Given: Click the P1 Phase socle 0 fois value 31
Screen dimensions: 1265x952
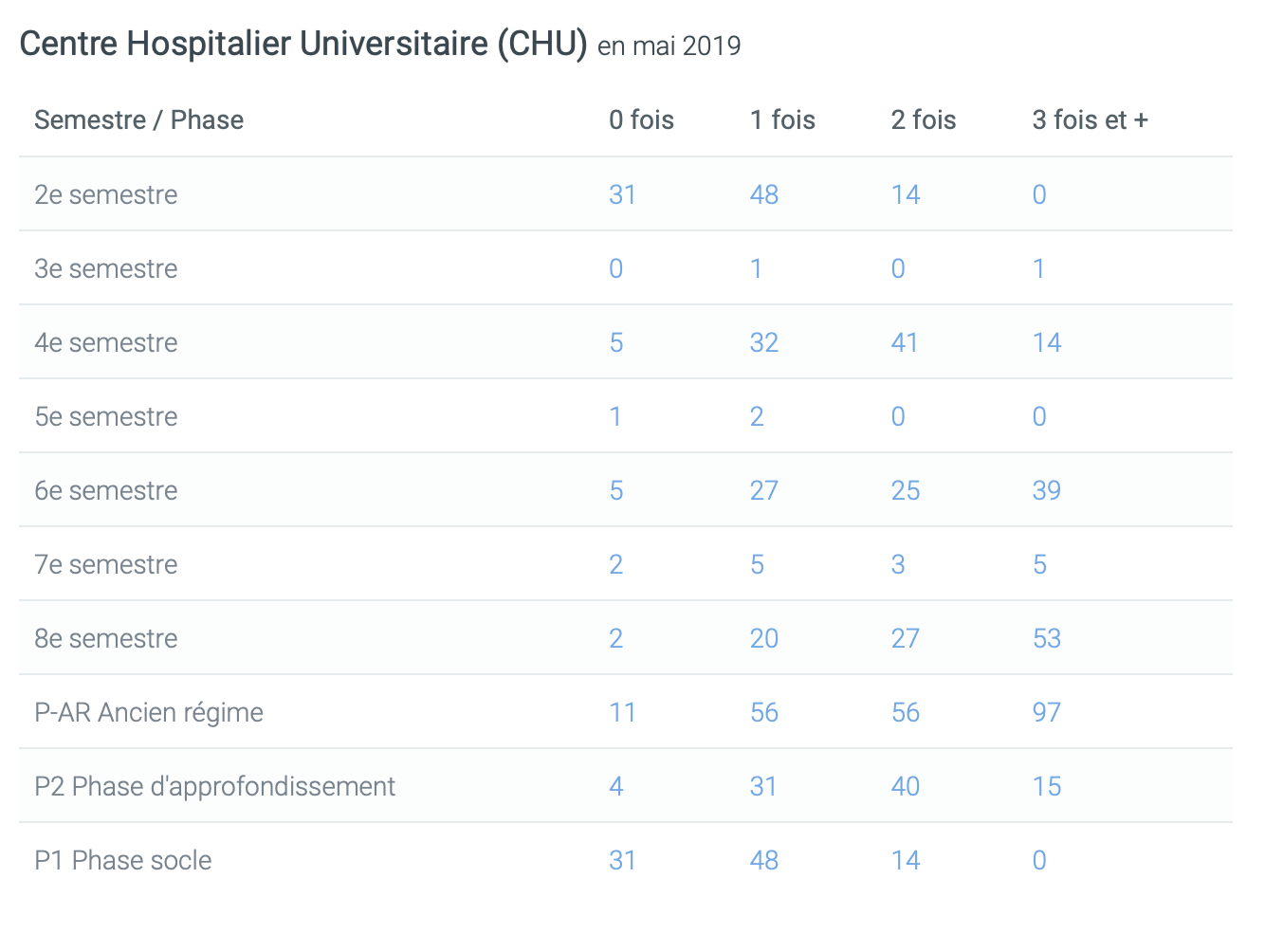Looking at the screenshot, I should (622, 860).
